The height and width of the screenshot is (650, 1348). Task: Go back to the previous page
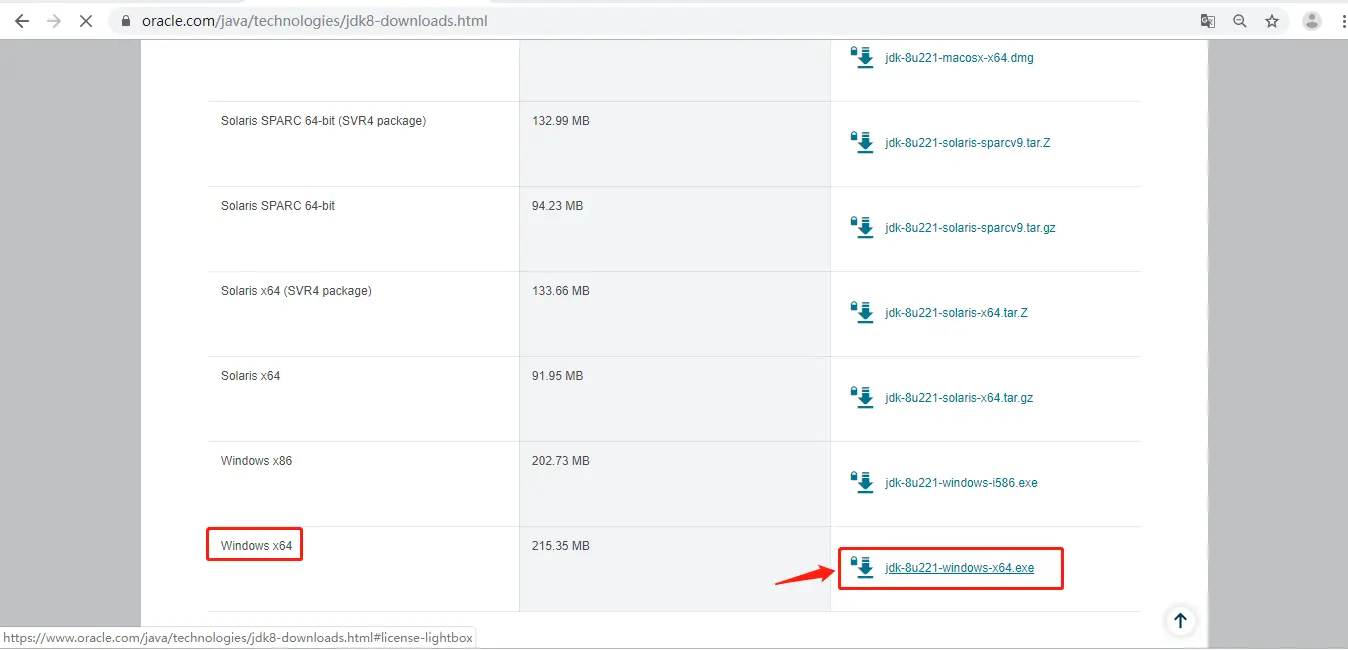[21, 20]
